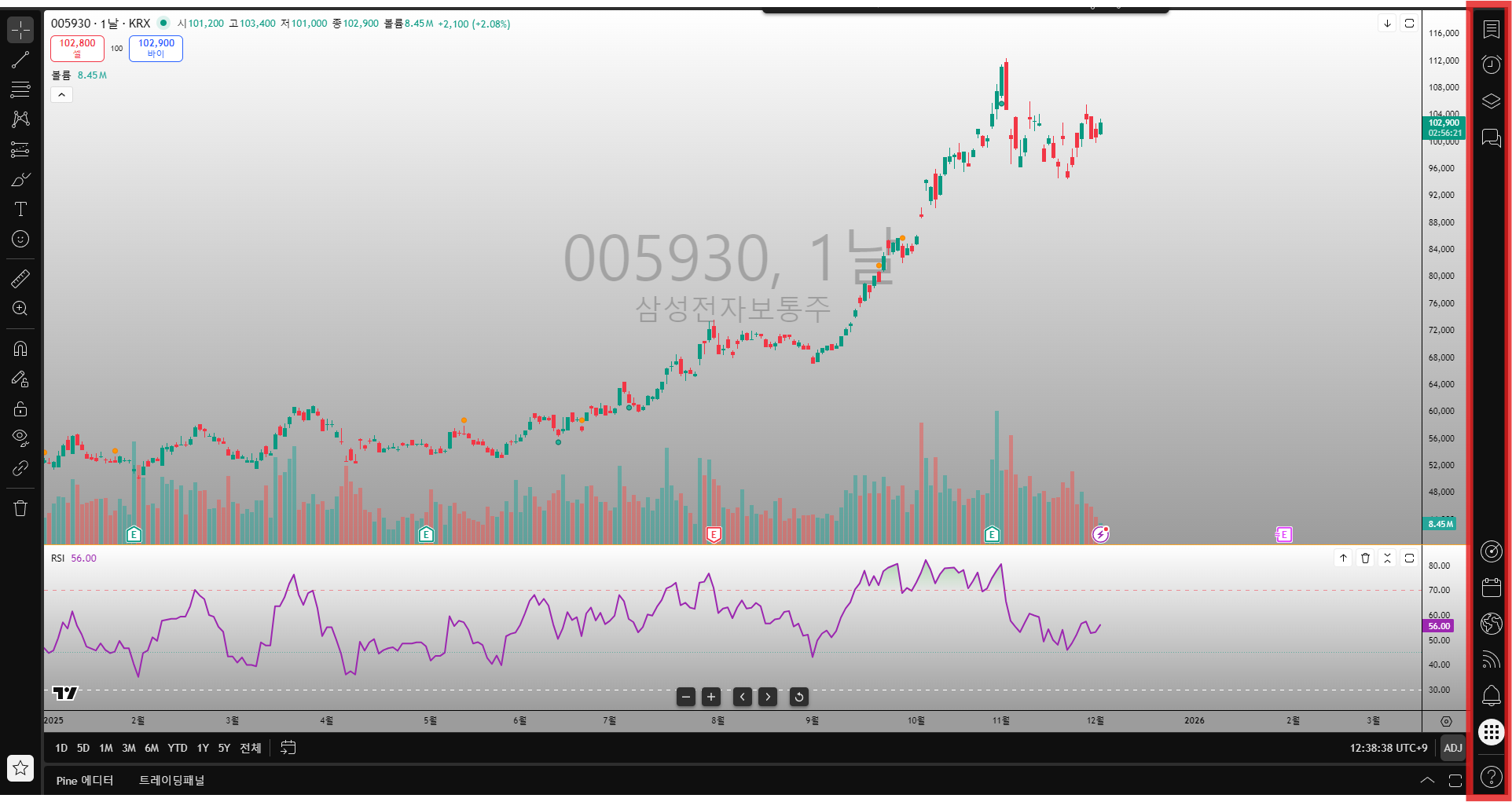This screenshot has width=1512, height=802.
Task: Select the 5D time range
Action: tap(83, 748)
